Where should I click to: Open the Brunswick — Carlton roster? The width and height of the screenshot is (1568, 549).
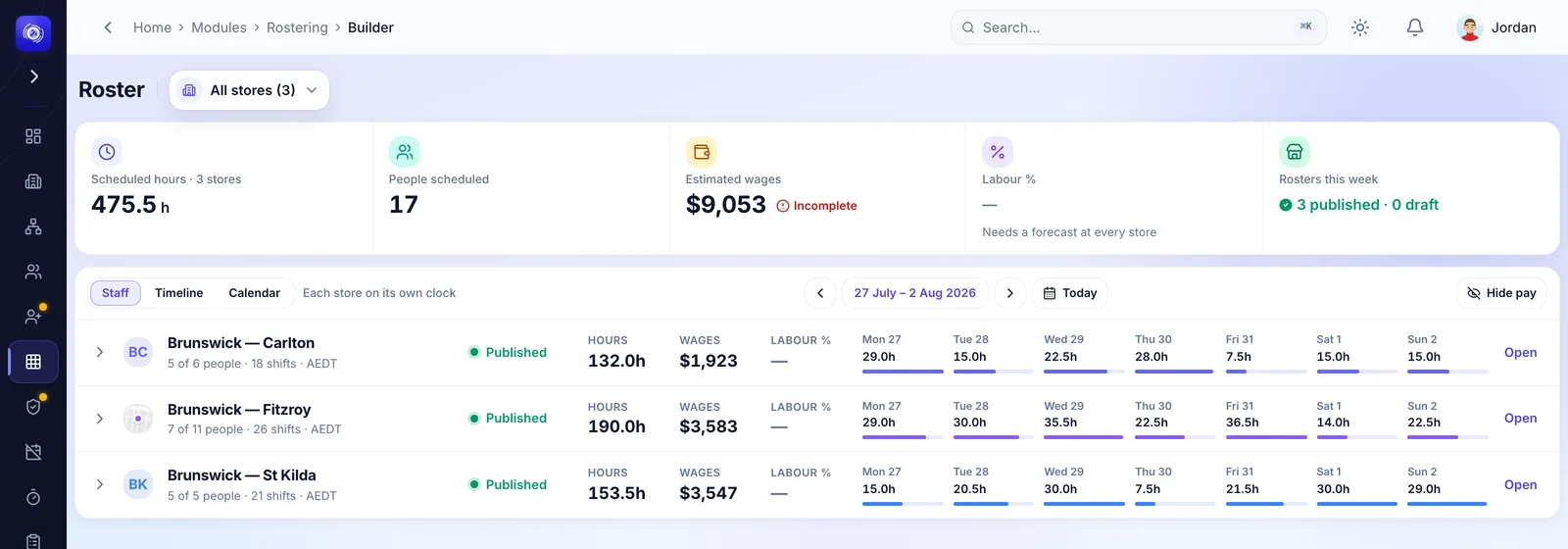point(1520,352)
